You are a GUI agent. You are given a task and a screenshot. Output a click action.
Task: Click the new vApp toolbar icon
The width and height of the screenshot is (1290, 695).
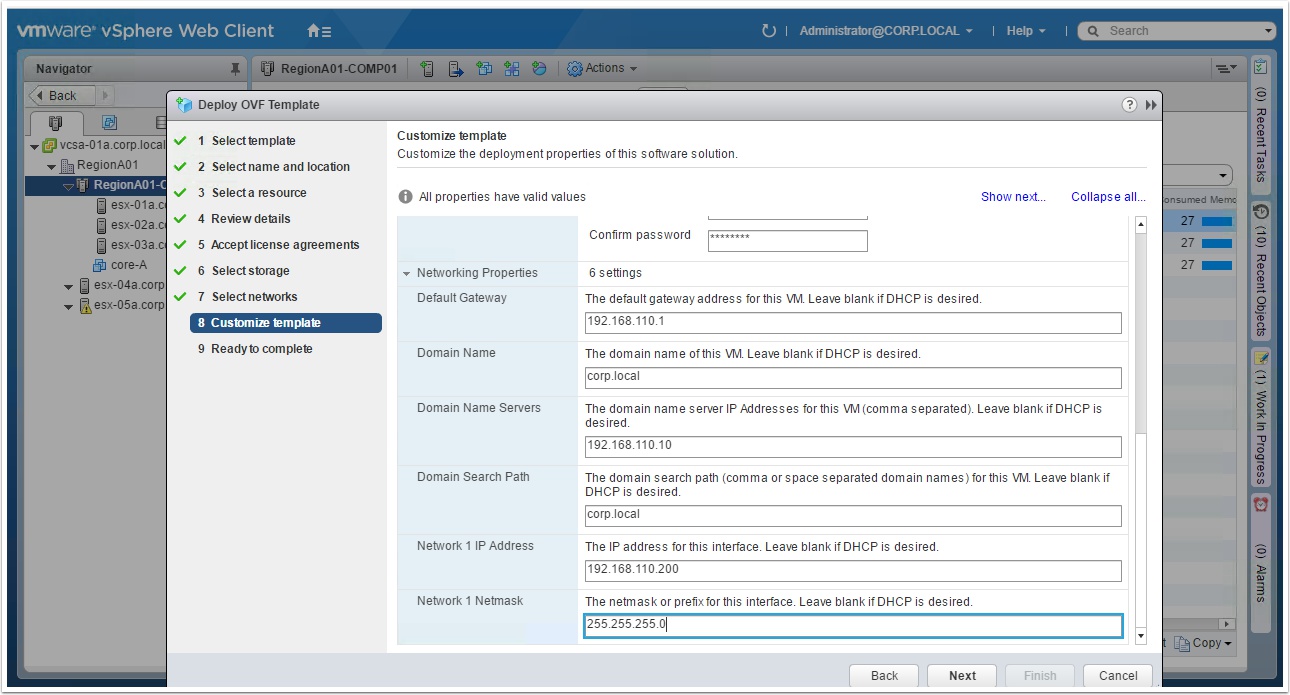(512, 68)
